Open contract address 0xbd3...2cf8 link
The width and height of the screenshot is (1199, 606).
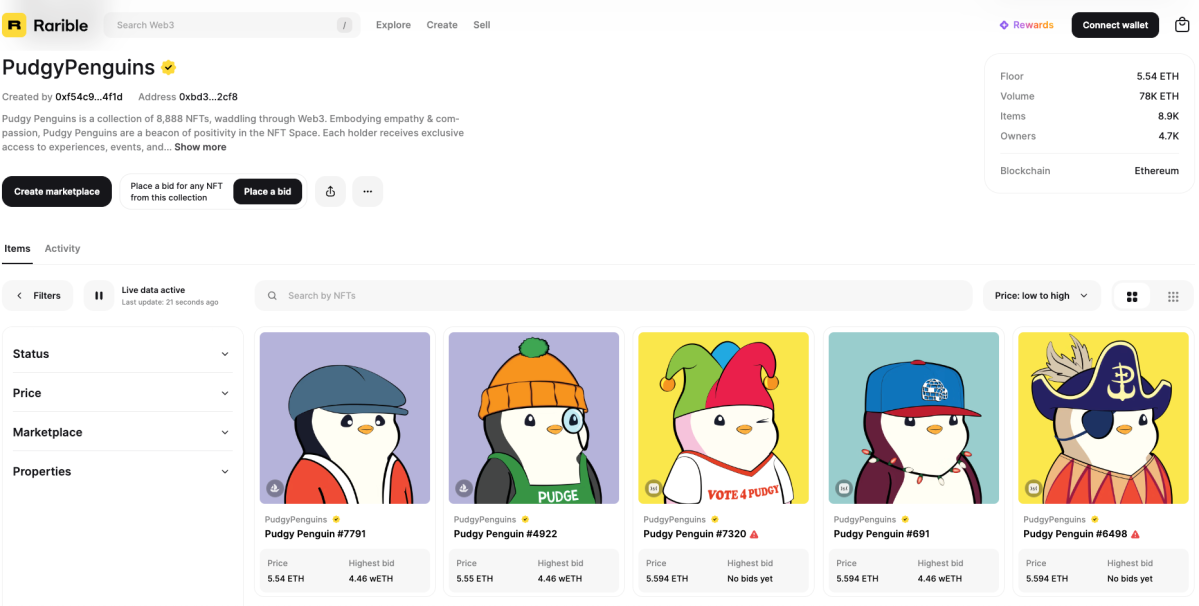[x=208, y=97]
